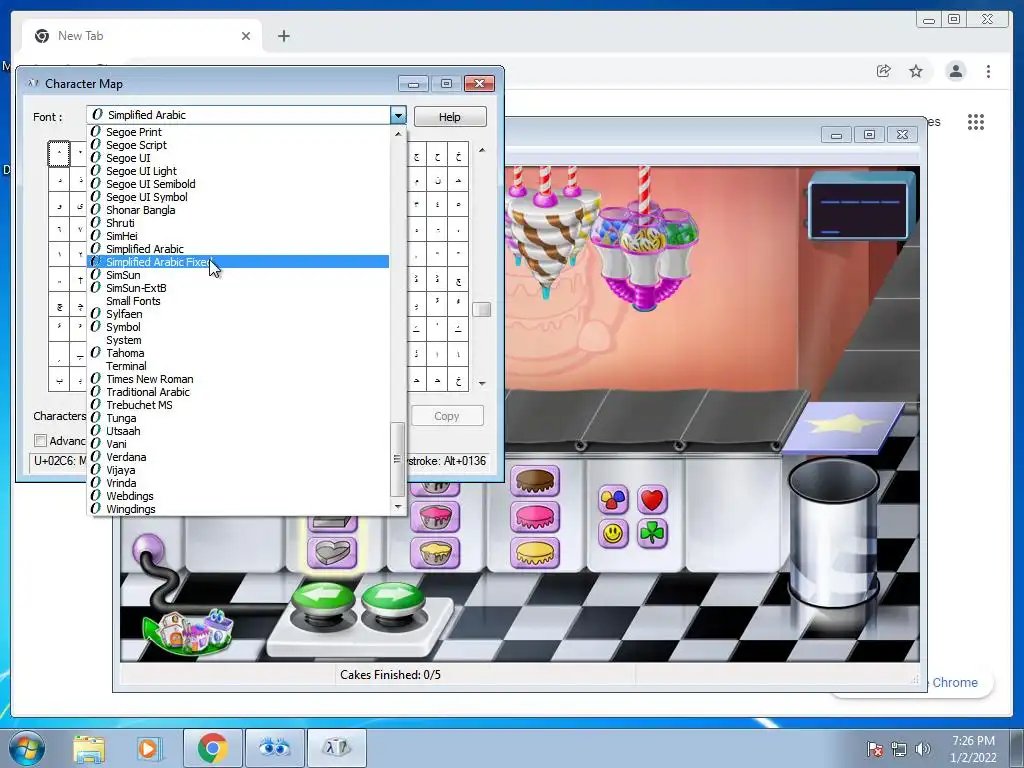1024x768 pixels.
Task: Click the Copy button in Character Map
Action: (x=447, y=416)
